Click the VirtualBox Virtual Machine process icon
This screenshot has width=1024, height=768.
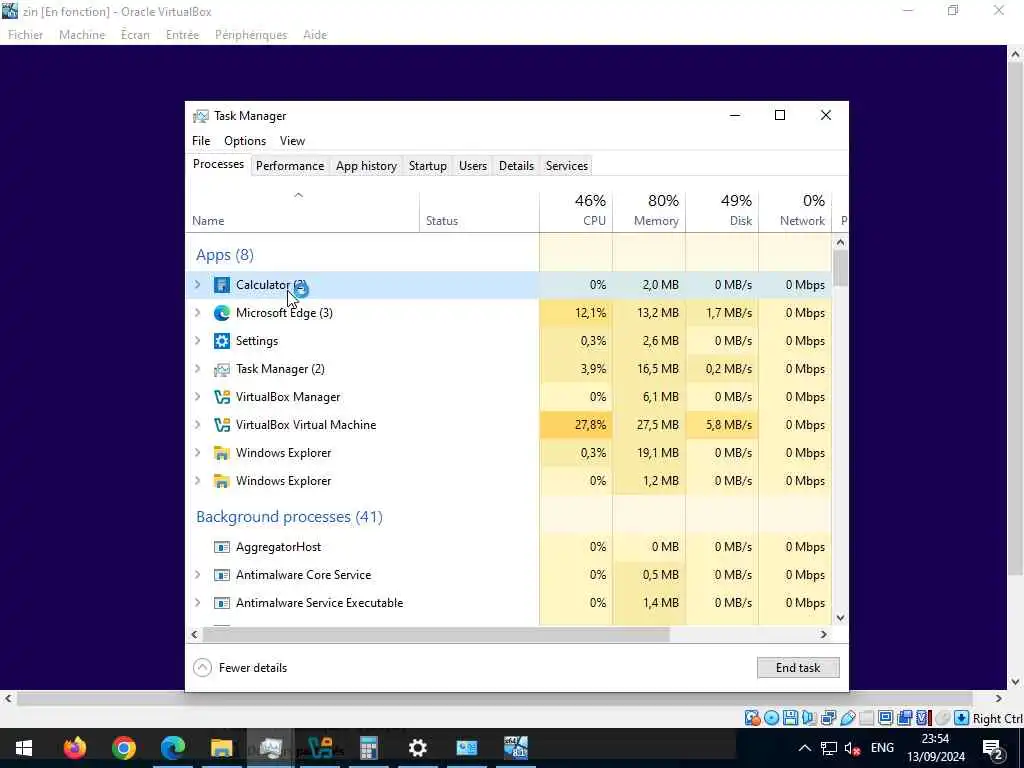click(x=222, y=425)
